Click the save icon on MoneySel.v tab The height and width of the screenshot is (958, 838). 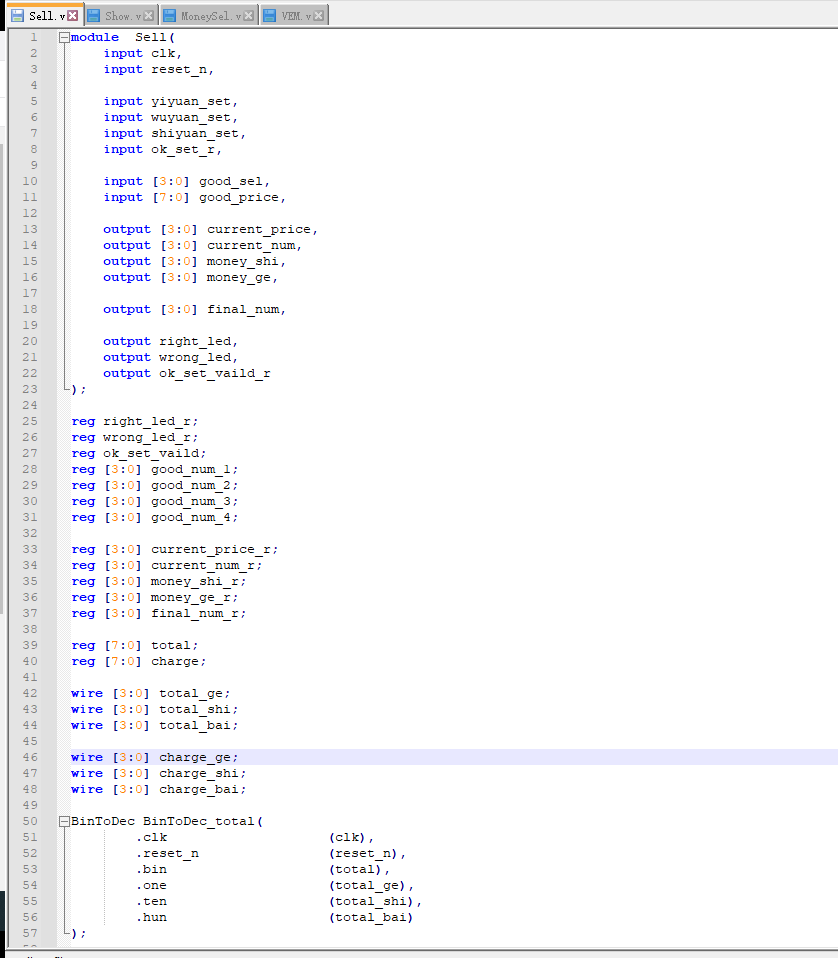170,16
